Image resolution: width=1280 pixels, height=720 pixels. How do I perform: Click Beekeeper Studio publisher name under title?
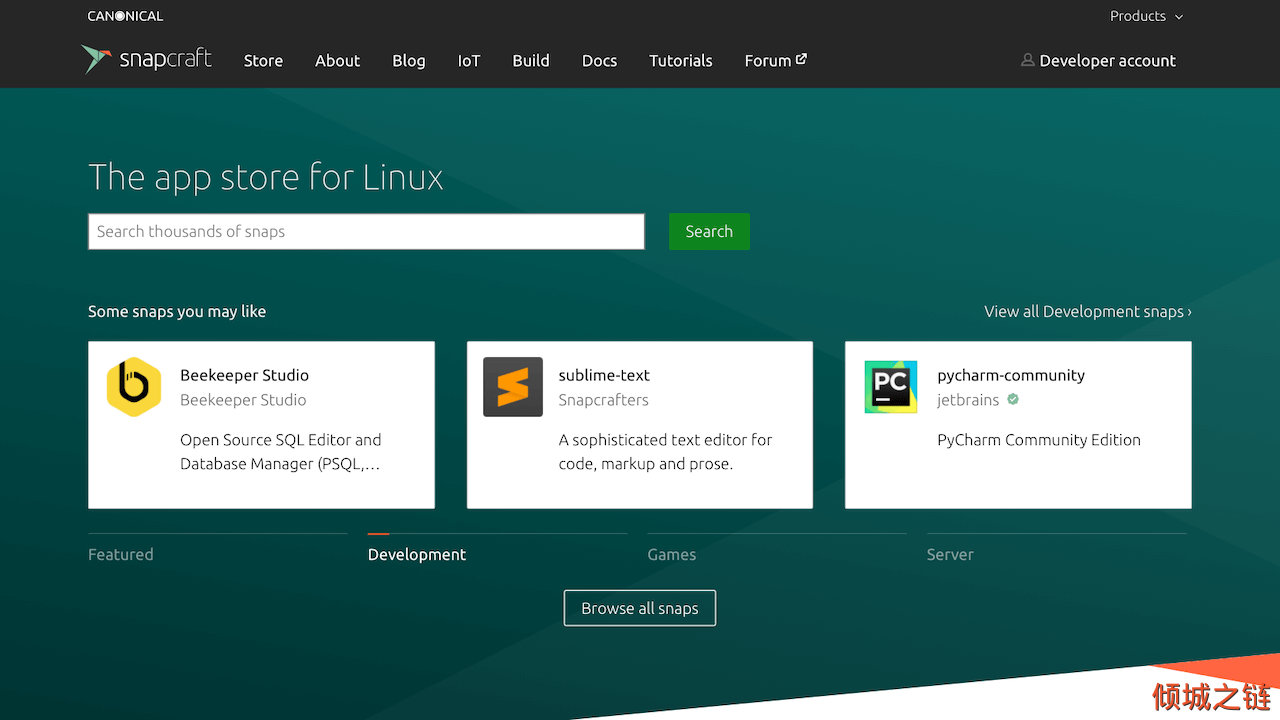(243, 399)
